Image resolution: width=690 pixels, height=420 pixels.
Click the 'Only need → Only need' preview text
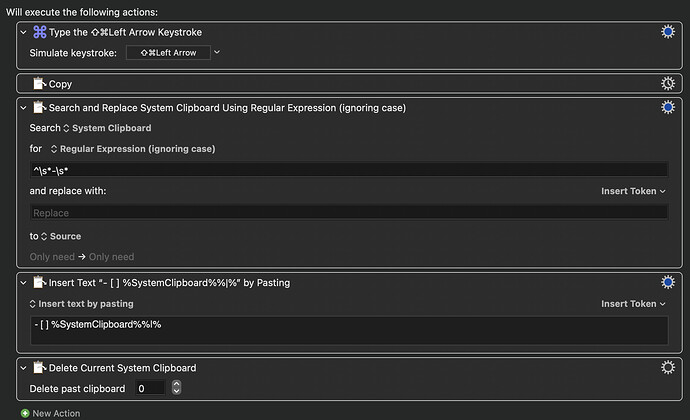[x=82, y=257]
